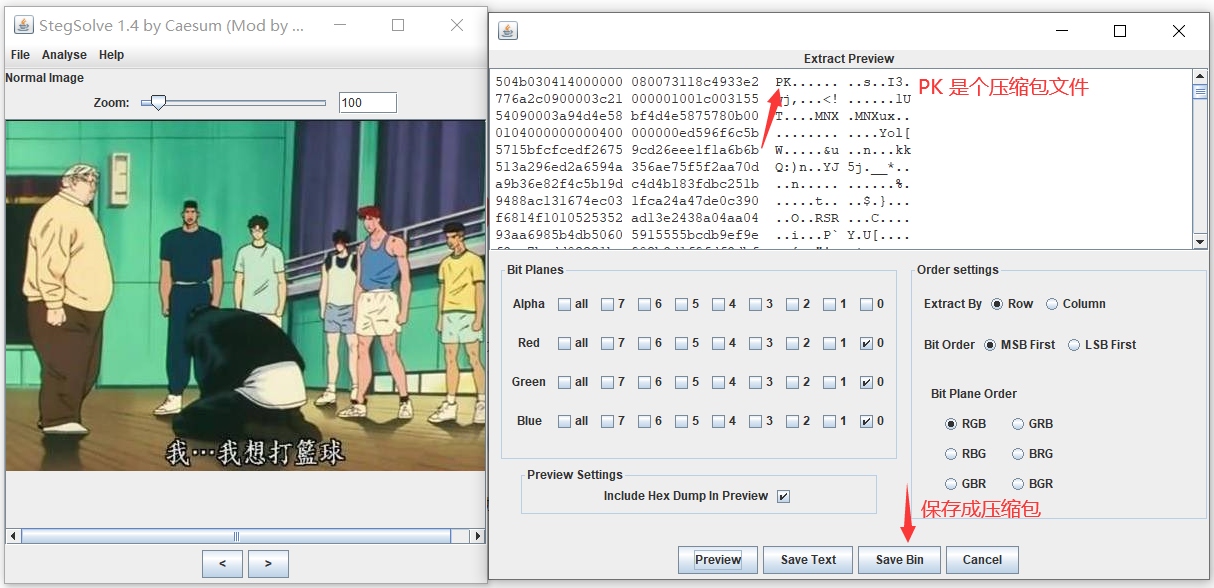
Task: Click the zoom value field showing 100
Action: pos(367,102)
